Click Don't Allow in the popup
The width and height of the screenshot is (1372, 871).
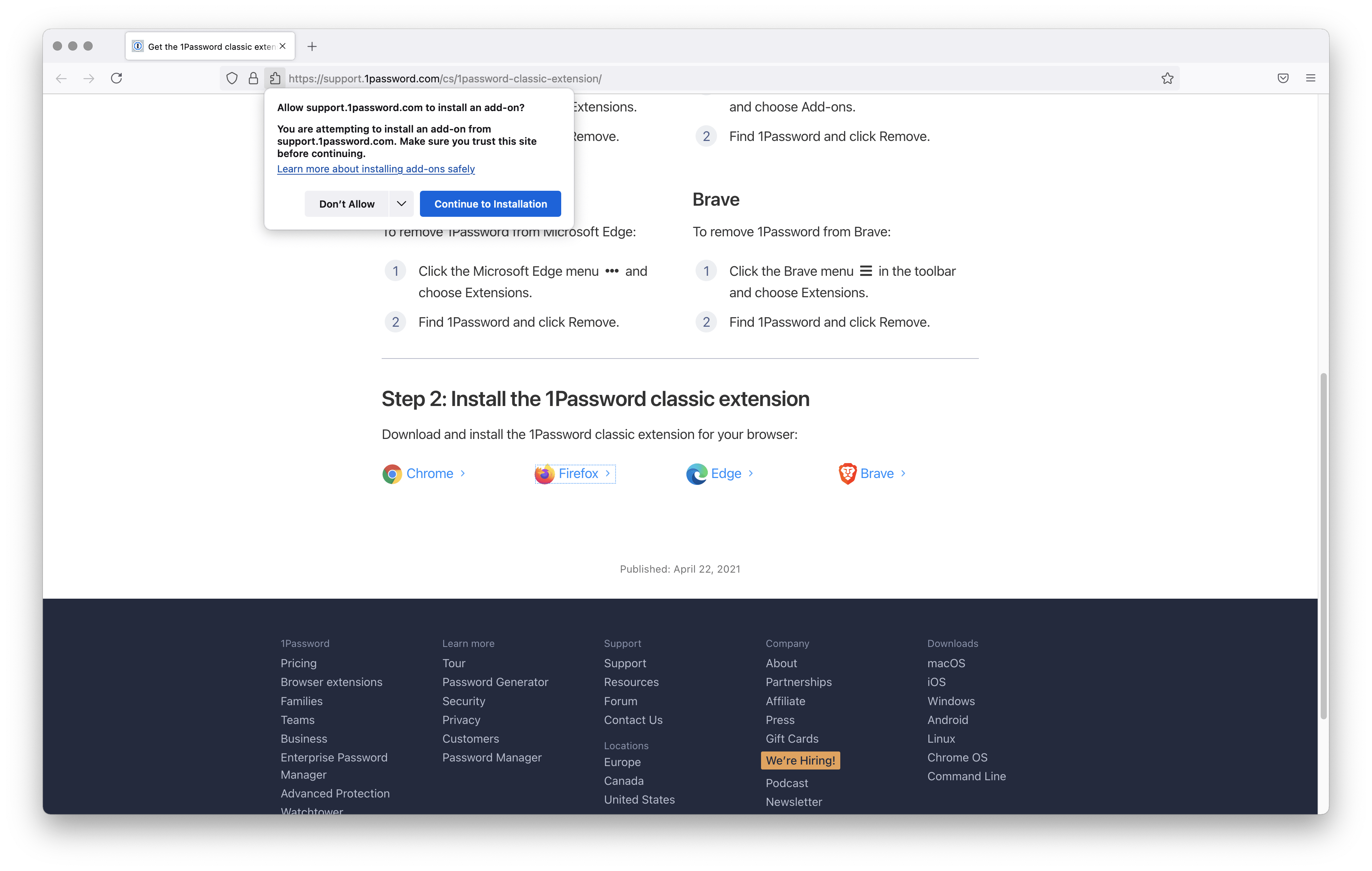click(346, 204)
